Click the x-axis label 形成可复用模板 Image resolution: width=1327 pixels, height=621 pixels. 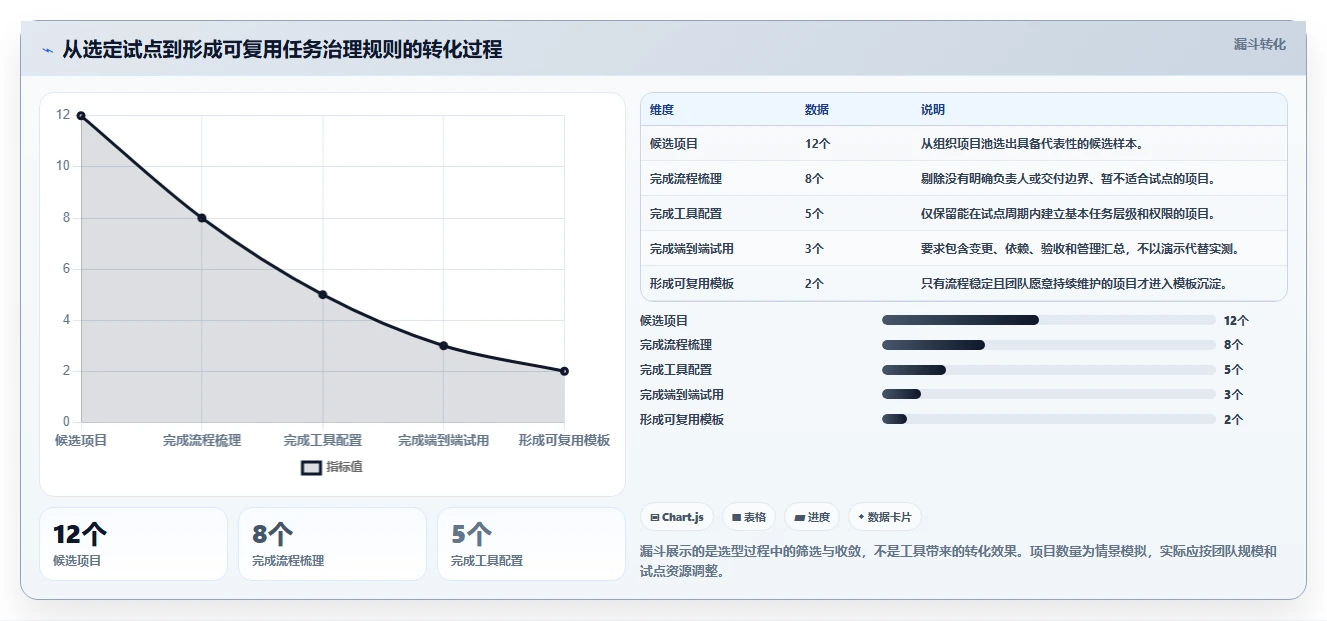tap(564, 440)
